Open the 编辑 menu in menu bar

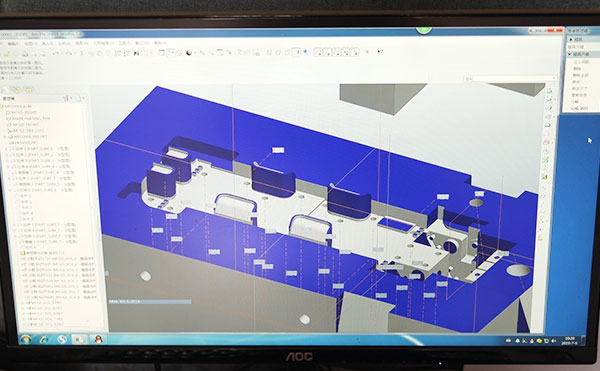tap(13, 43)
